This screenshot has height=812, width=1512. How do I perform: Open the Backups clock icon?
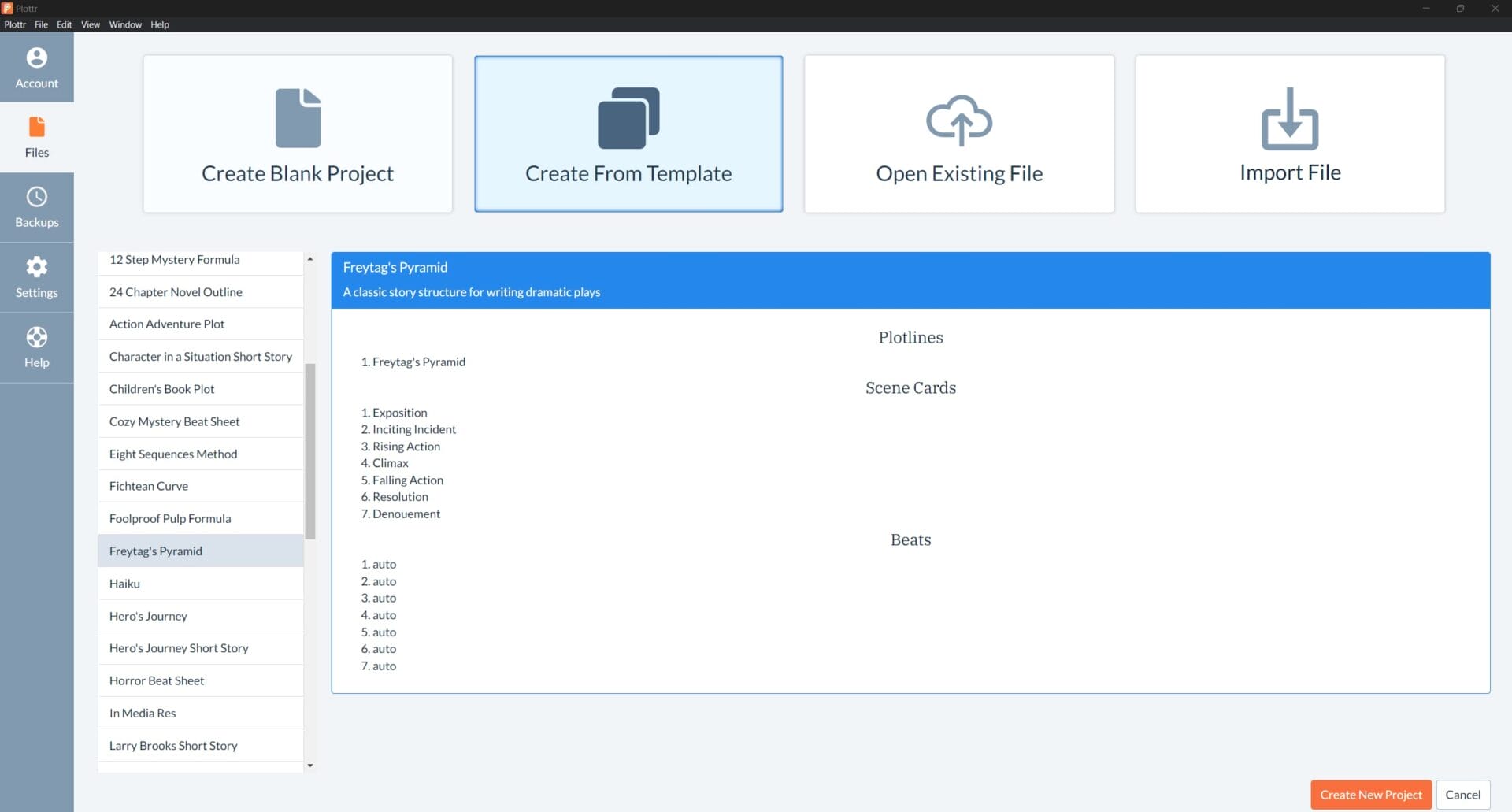tap(36, 197)
